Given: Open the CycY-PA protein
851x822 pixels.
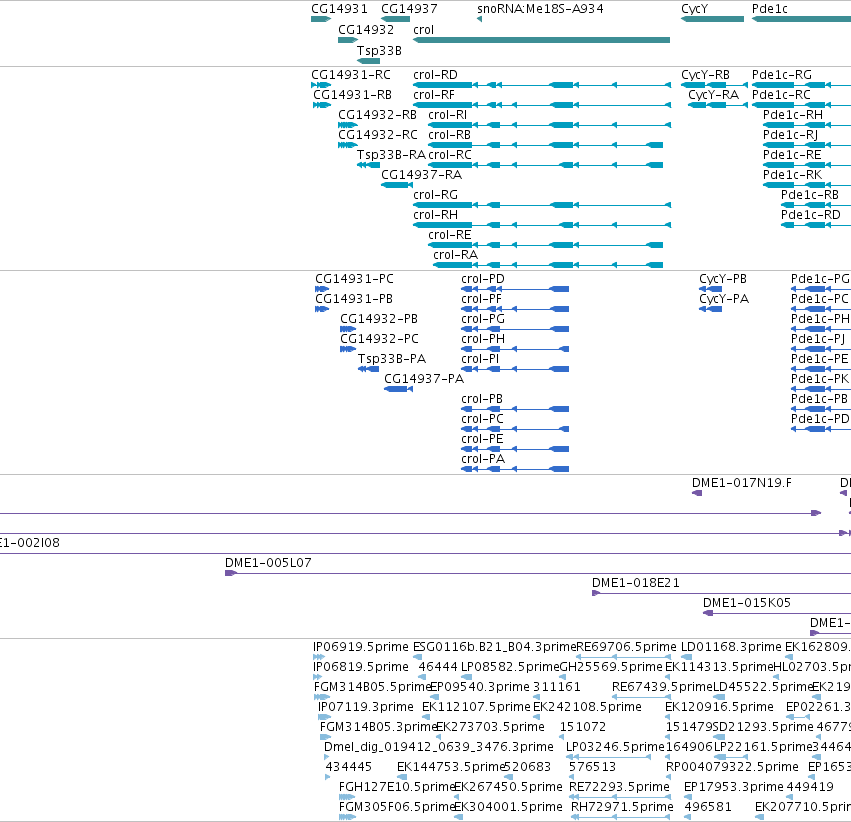Looking at the screenshot, I should [724, 299].
